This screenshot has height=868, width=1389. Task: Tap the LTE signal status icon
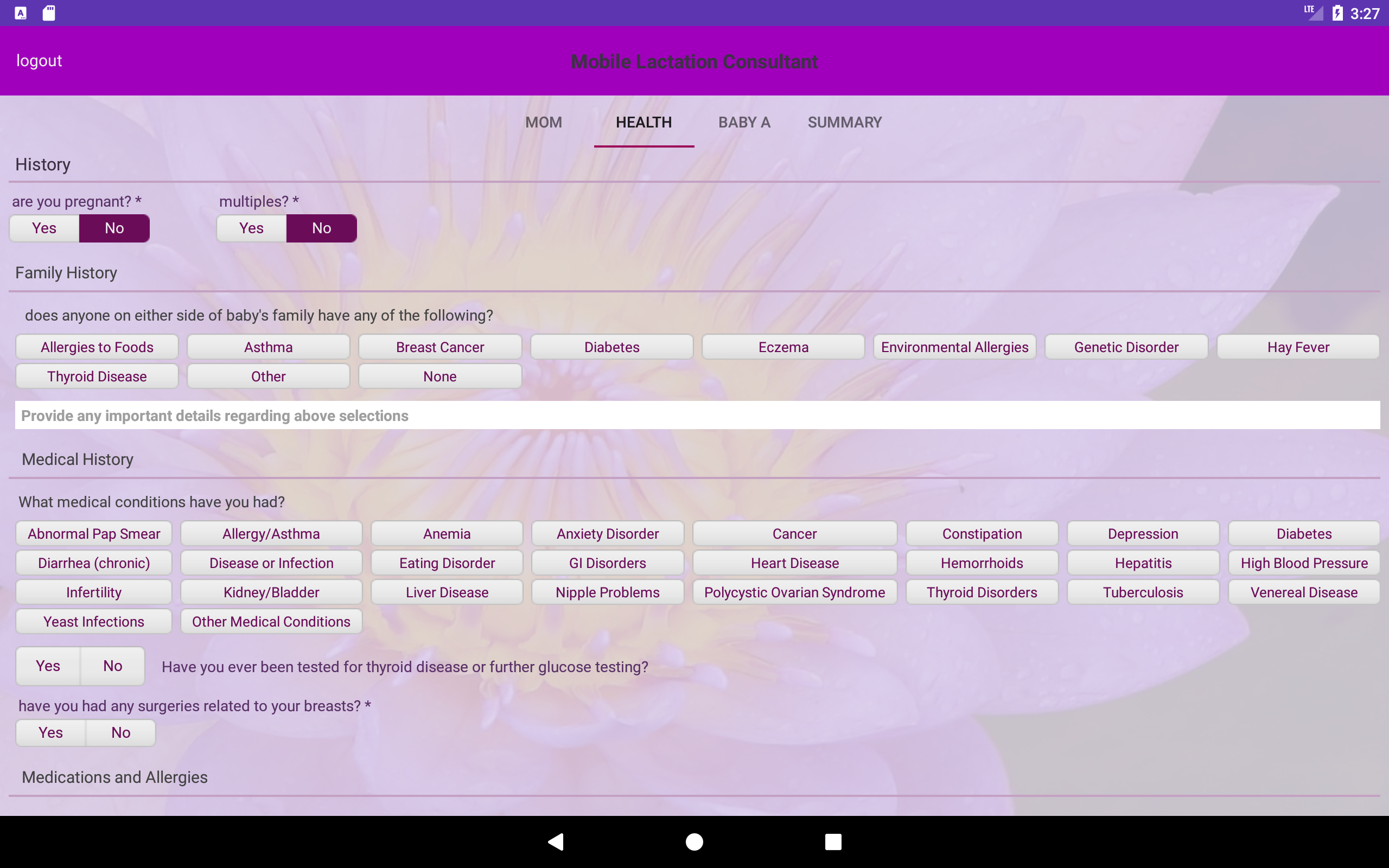coord(1313,12)
